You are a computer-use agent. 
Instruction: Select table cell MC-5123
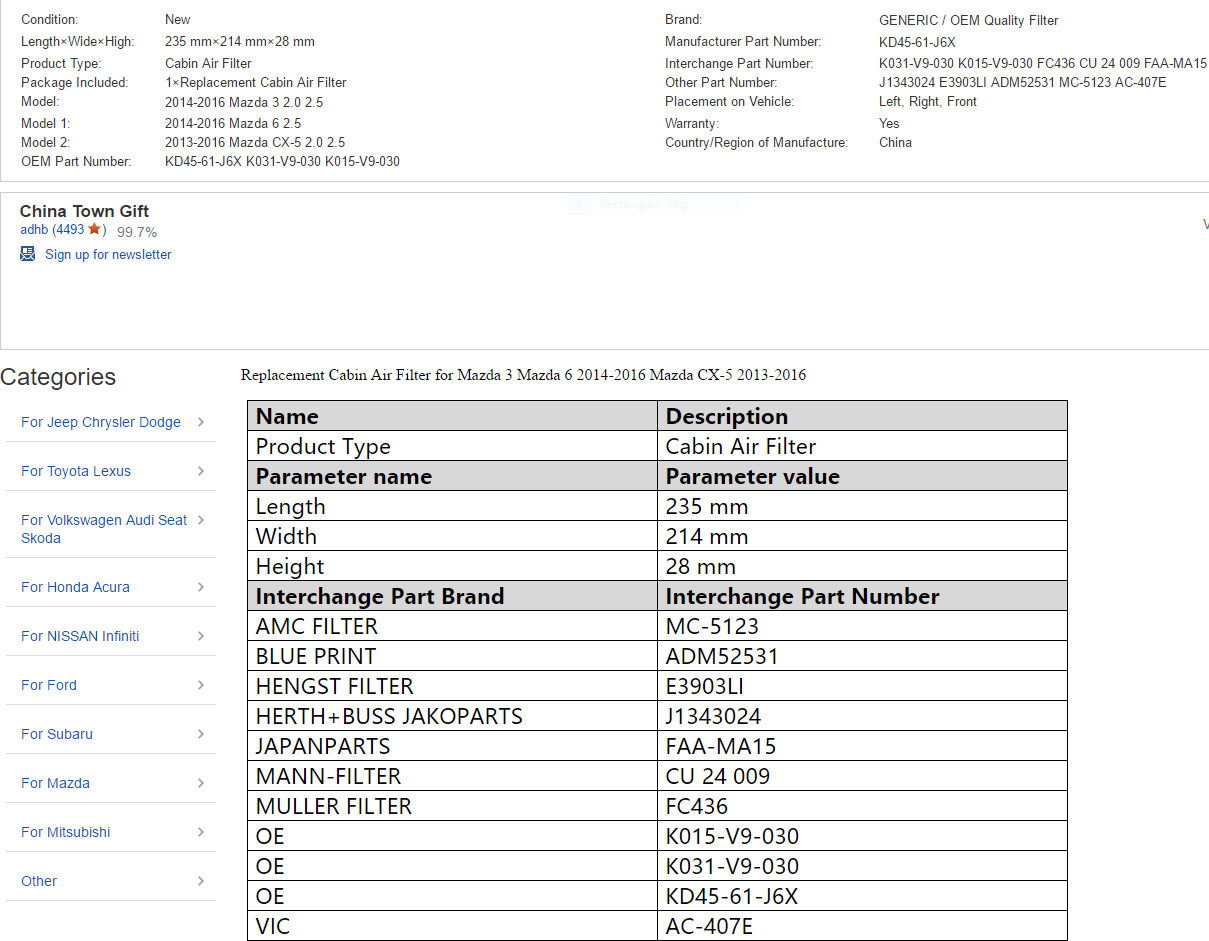(x=862, y=626)
